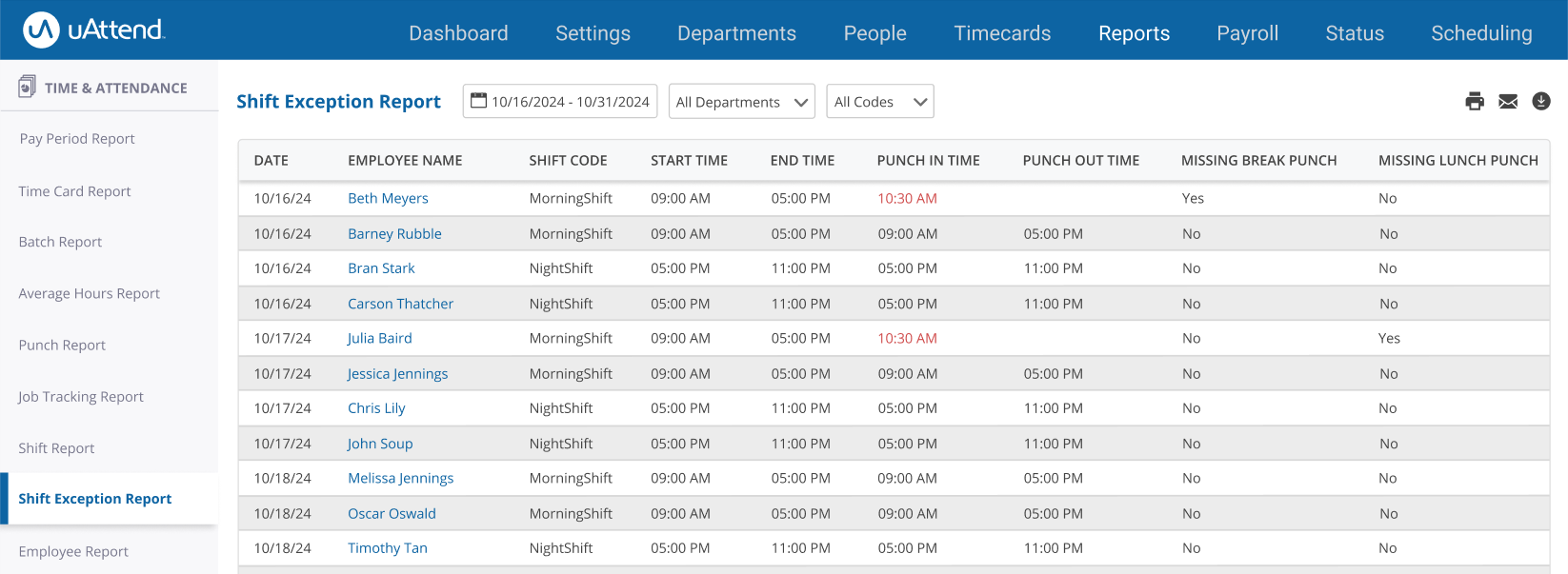
Task: Open the People menu
Action: click(x=874, y=33)
